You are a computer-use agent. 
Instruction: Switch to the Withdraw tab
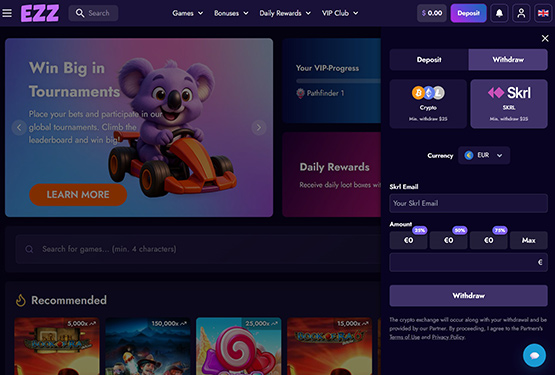coord(508,59)
